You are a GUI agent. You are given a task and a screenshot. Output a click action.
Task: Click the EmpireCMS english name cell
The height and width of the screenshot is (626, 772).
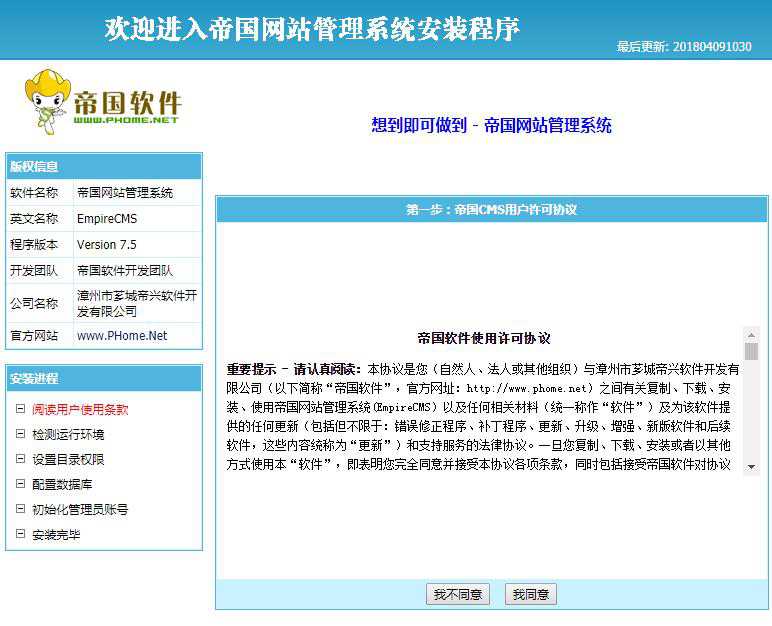(x=137, y=219)
